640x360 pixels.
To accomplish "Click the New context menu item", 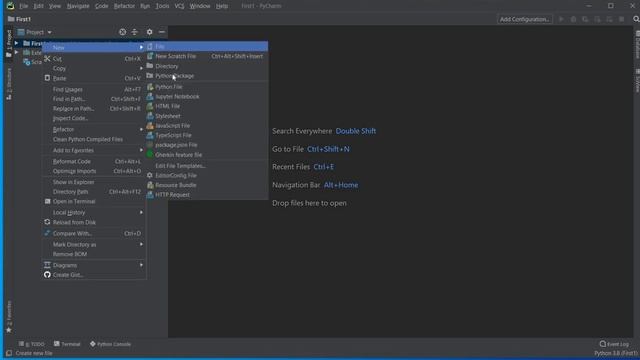I will 94,47.
